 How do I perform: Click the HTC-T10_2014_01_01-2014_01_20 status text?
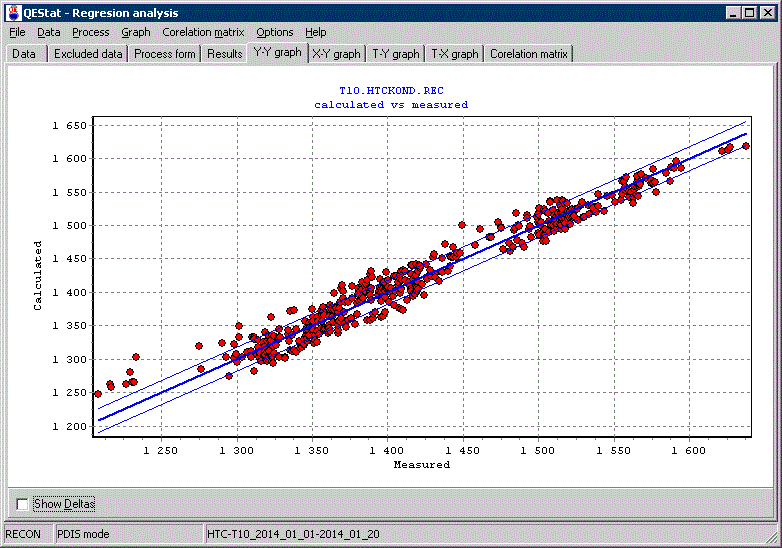(293, 534)
